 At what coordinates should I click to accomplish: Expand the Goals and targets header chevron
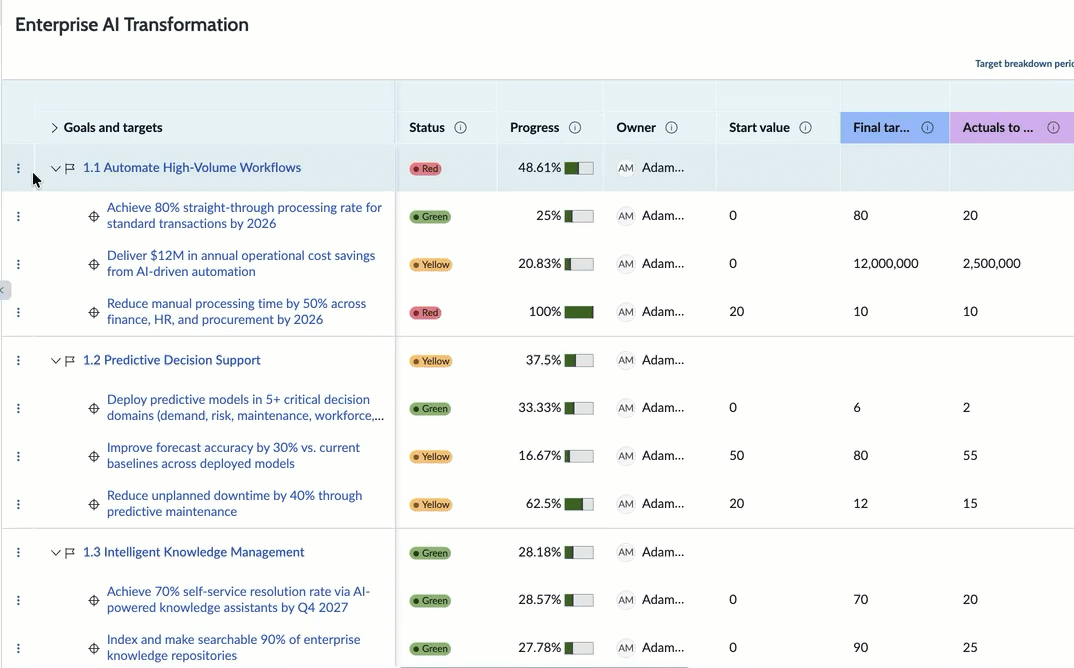click(x=54, y=127)
